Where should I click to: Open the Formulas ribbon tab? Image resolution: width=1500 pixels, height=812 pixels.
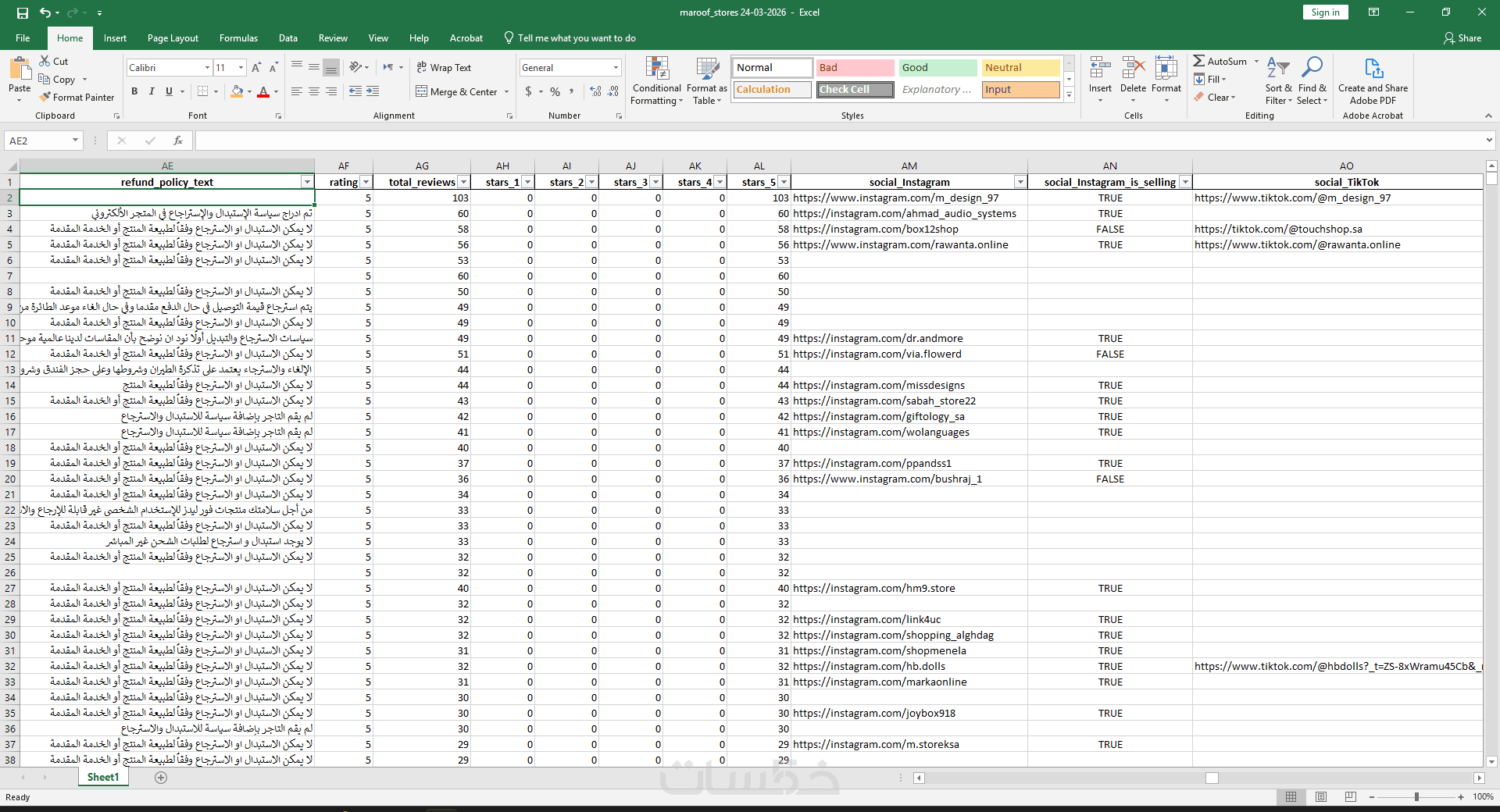(x=238, y=38)
